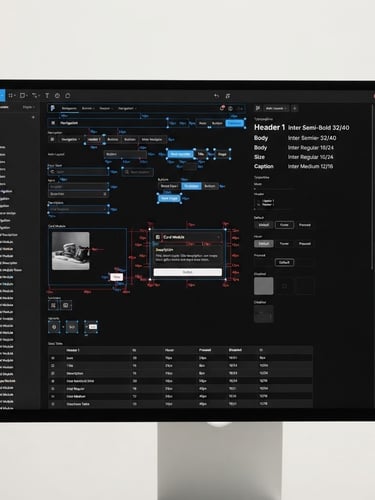Click the dark swatch at bottom of right sidebar

tap(264, 314)
